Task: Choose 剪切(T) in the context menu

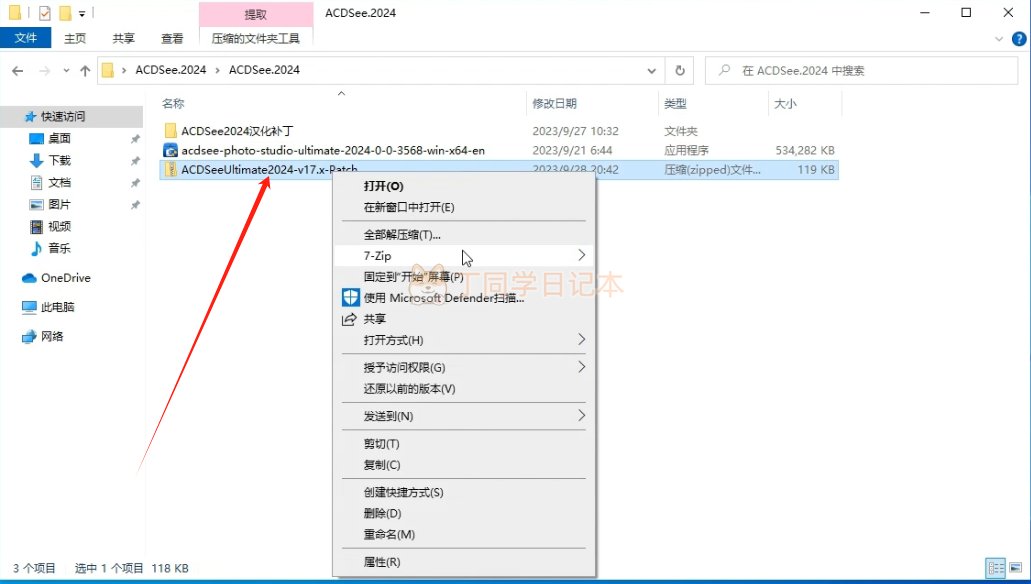Action: pos(464,444)
